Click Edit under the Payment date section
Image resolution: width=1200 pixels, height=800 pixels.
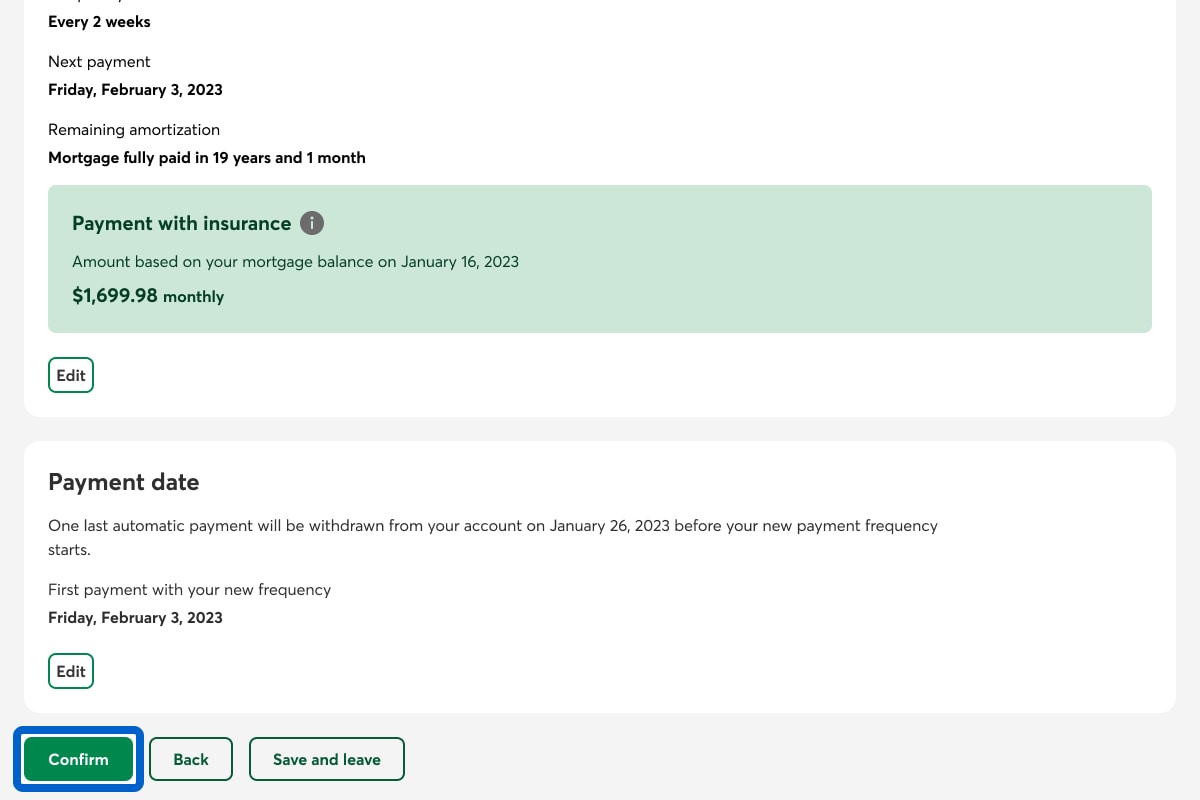pyautogui.click(x=71, y=671)
